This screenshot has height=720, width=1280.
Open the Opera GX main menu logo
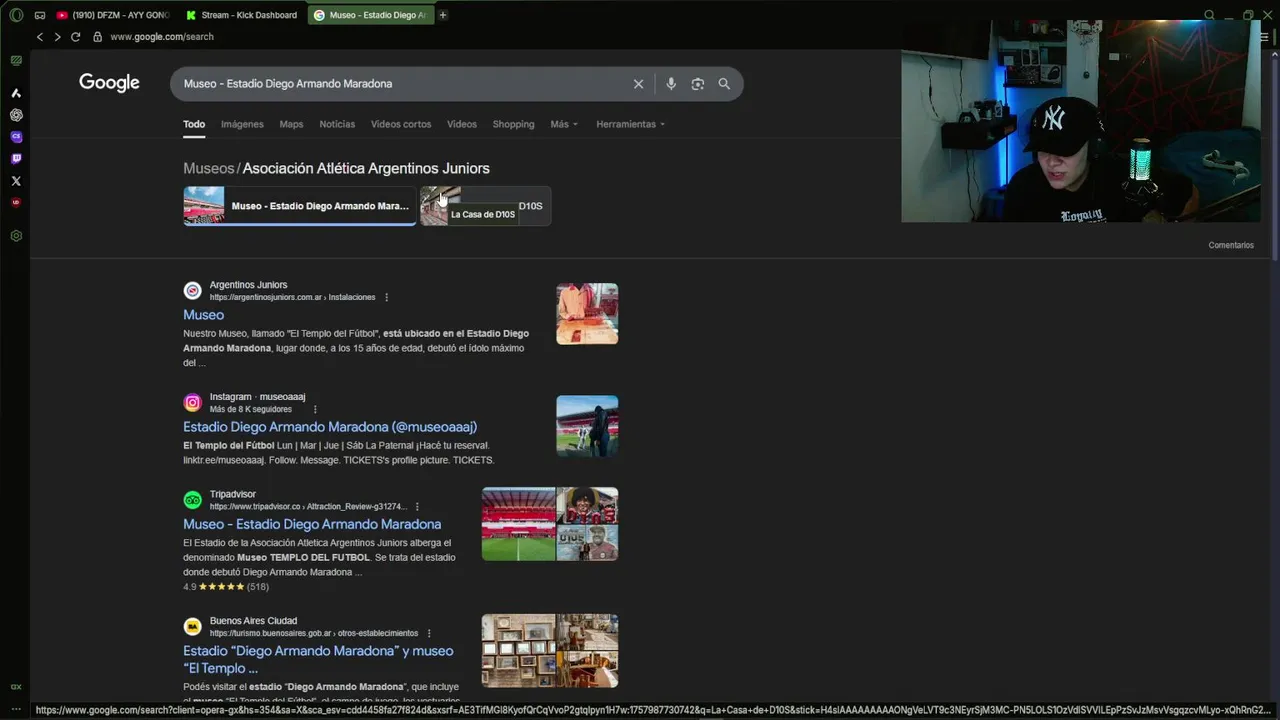click(16, 15)
